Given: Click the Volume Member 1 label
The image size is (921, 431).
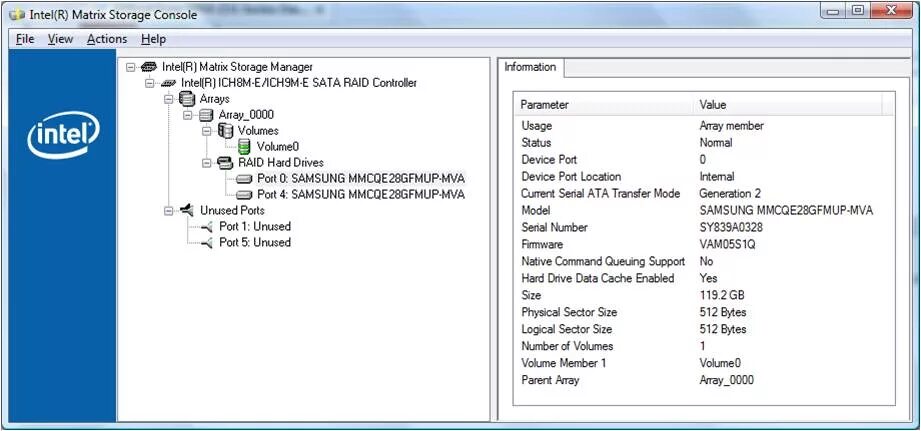Looking at the screenshot, I should coord(563,363).
